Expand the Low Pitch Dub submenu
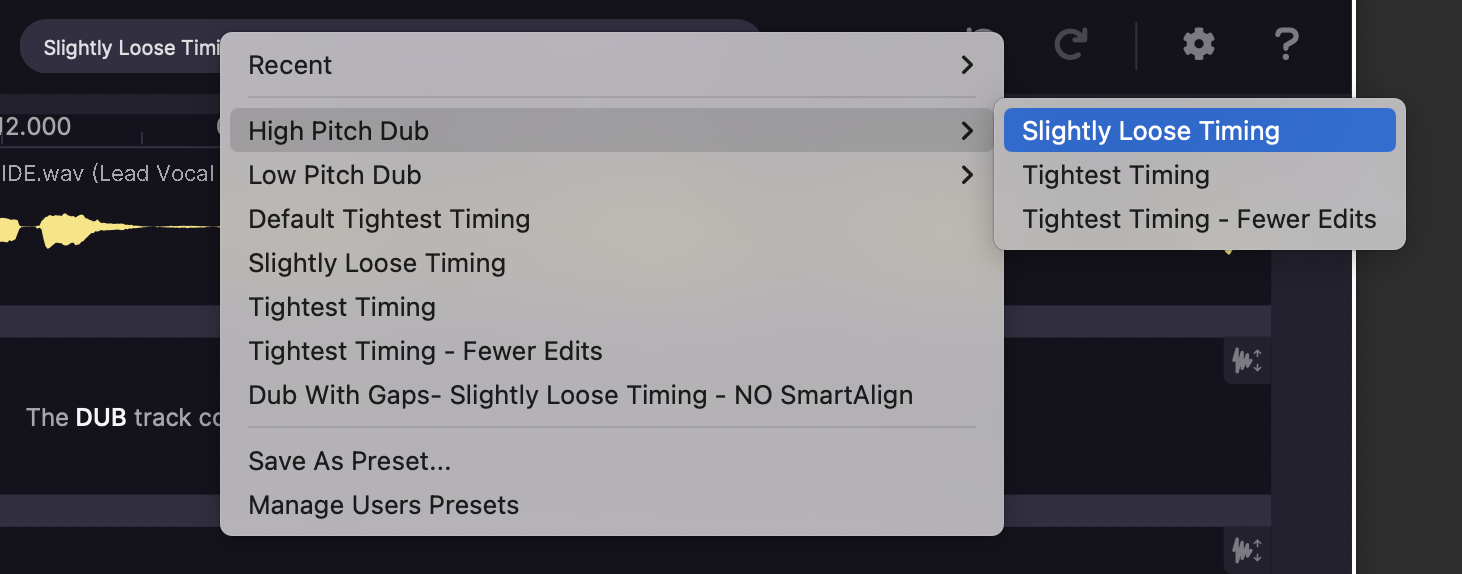1462x574 pixels. pos(610,175)
